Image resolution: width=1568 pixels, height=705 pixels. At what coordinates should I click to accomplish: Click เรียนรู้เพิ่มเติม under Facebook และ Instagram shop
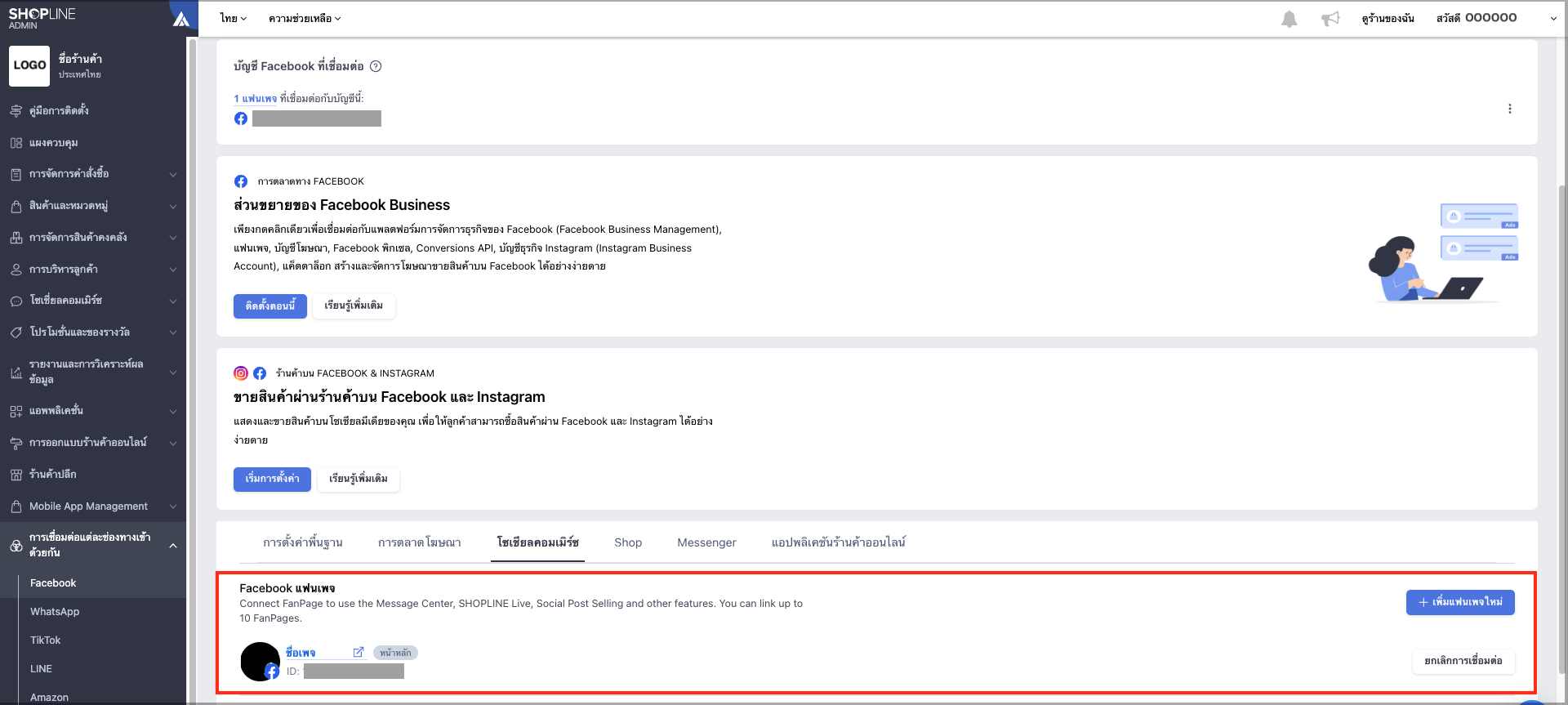(359, 480)
